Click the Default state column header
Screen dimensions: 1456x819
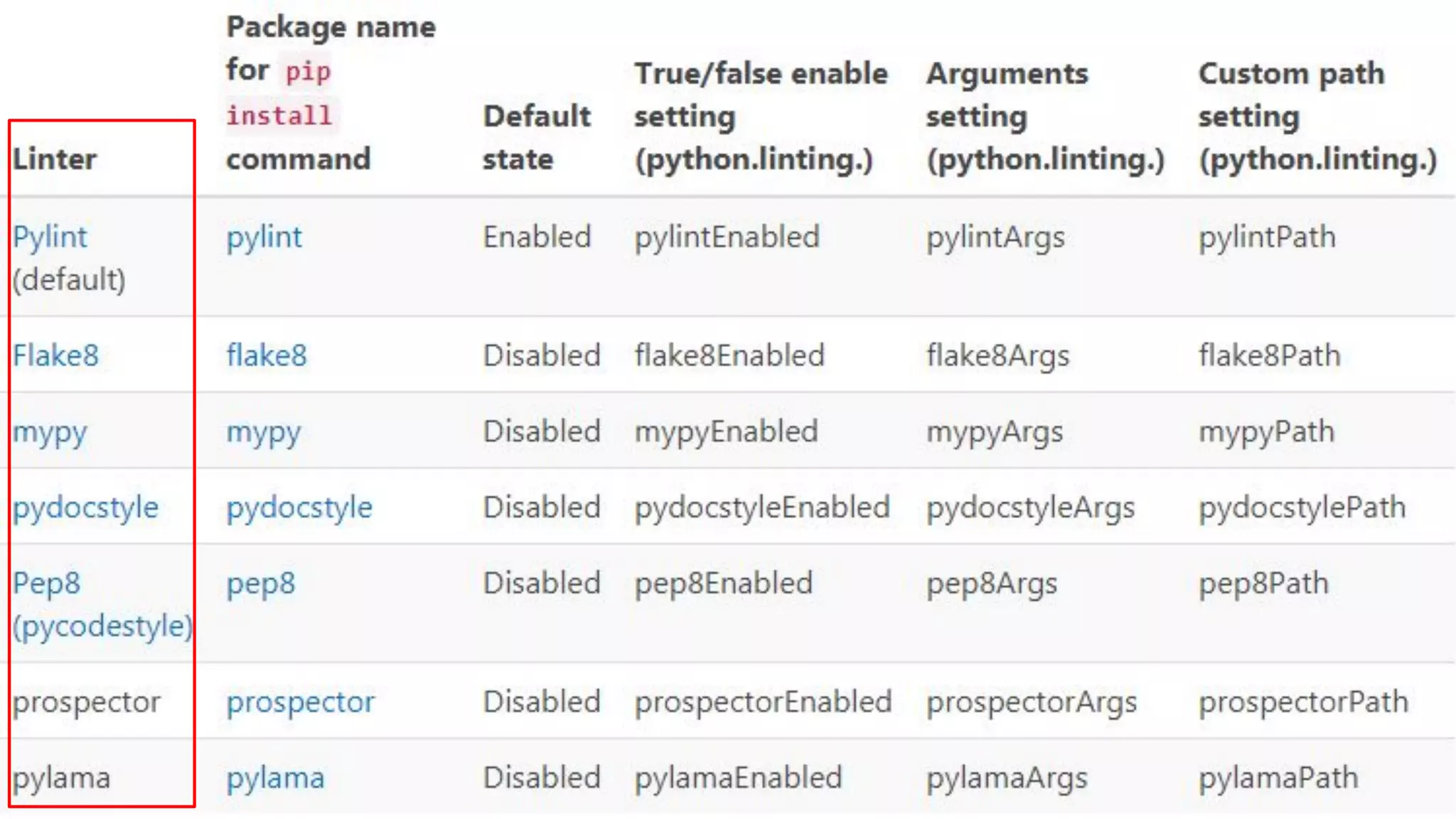click(x=537, y=137)
